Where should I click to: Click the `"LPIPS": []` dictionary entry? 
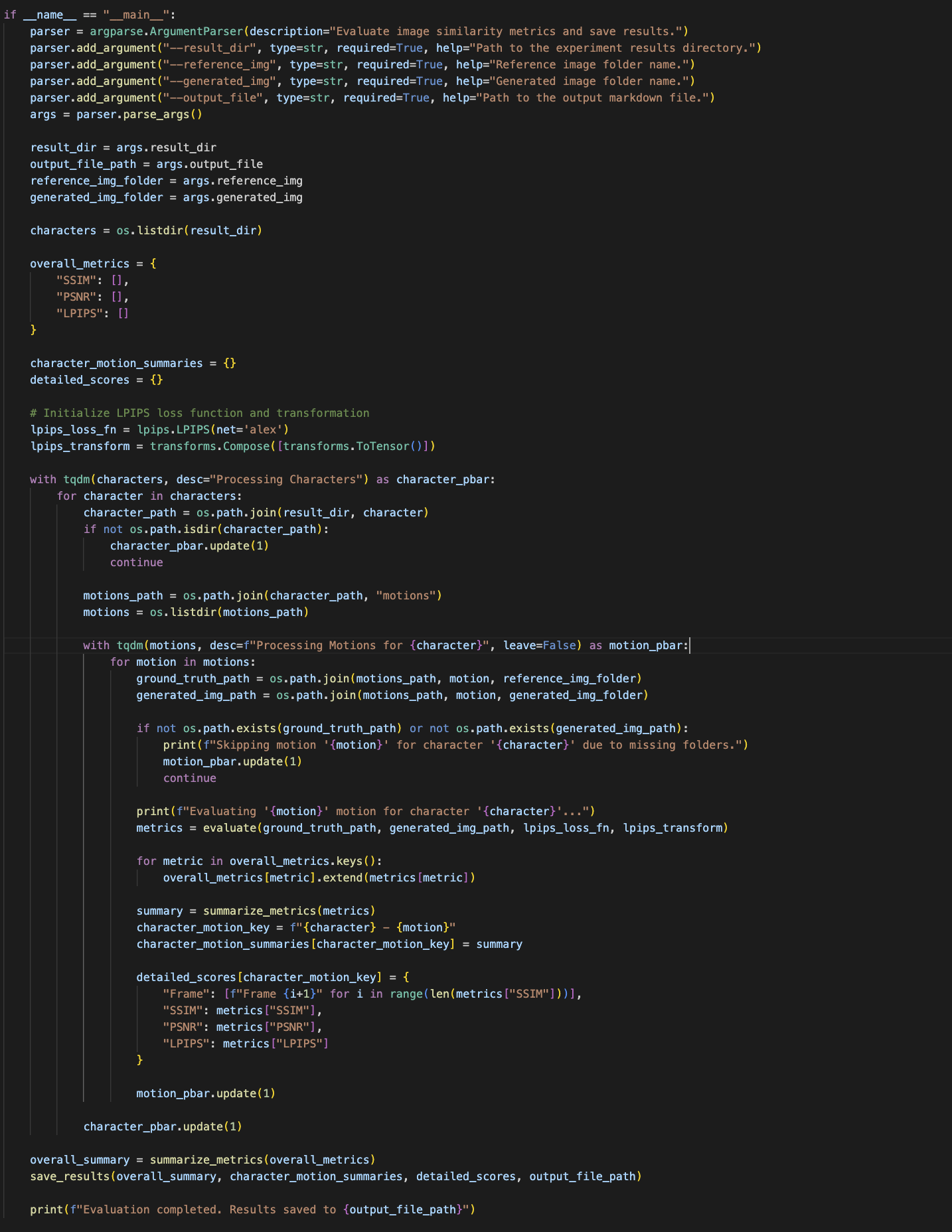(x=93, y=313)
